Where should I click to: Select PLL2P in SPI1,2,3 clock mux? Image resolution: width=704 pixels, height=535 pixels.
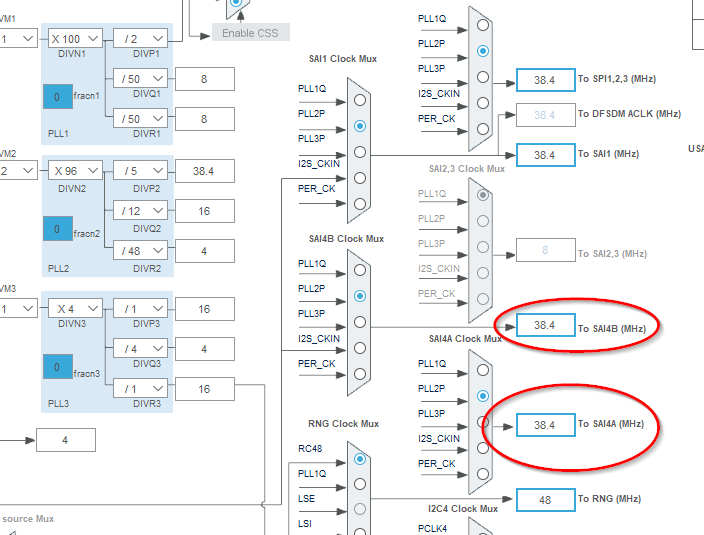(x=483, y=51)
